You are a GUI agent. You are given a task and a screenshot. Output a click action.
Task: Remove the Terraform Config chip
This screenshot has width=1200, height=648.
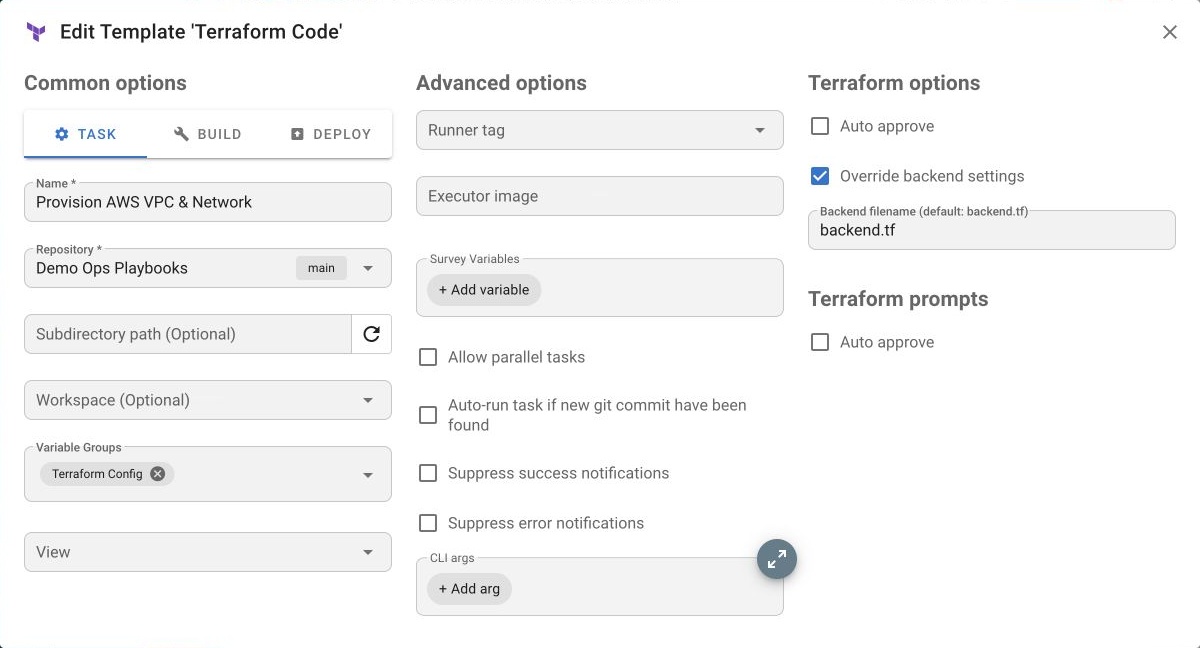(x=158, y=474)
